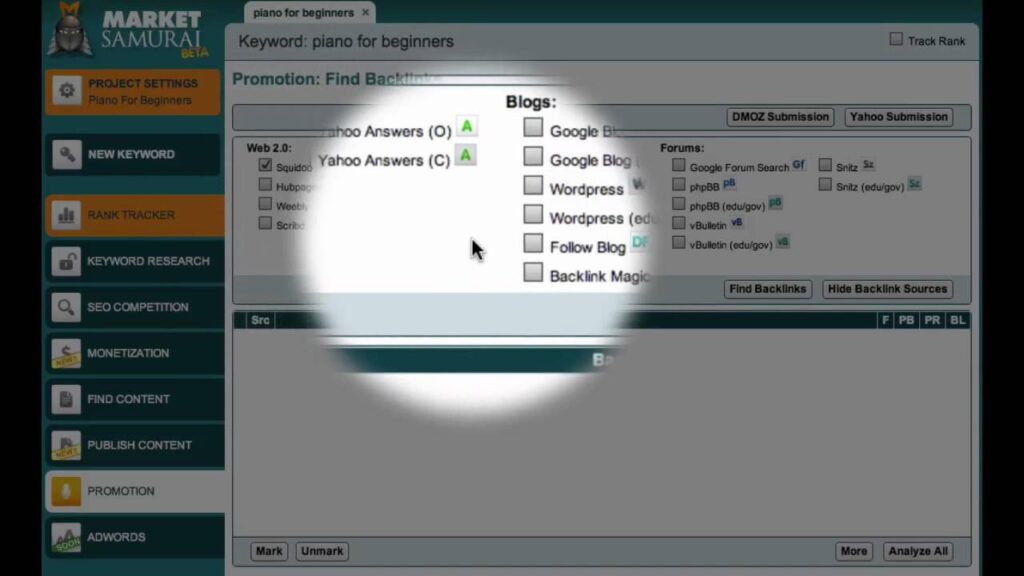Image resolution: width=1024 pixels, height=576 pixels.
Task: Click green A icon beside Yahoo Answers (C)
Action: tap(466, 155)
